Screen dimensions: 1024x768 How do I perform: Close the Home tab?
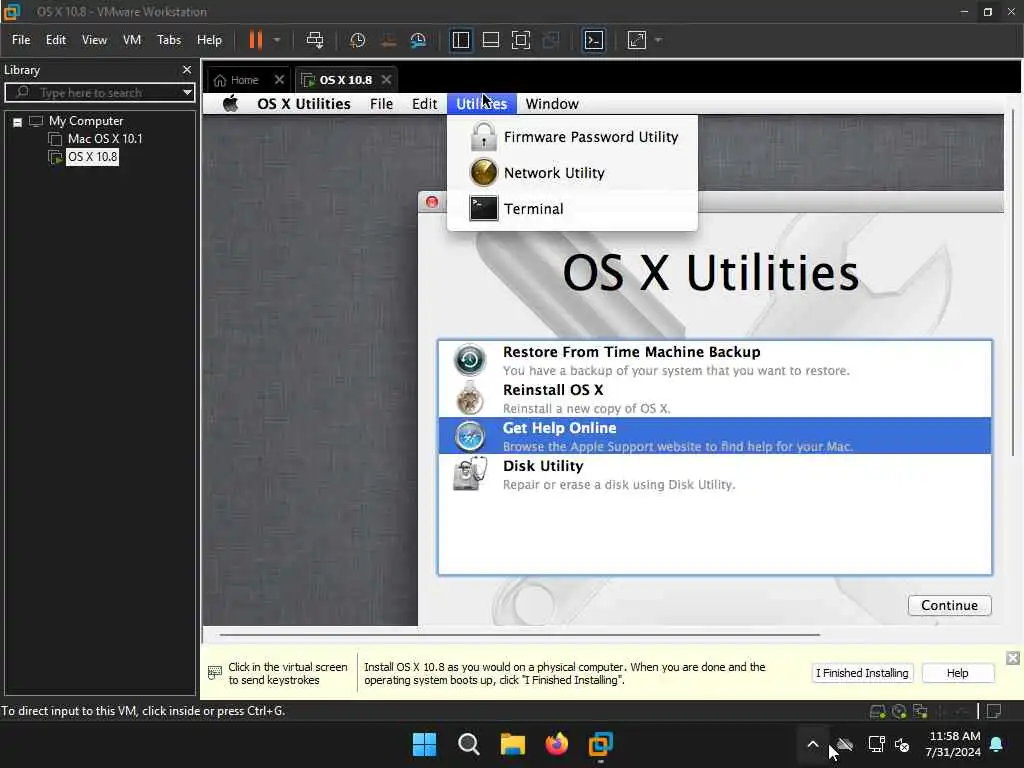coord(279,80)
